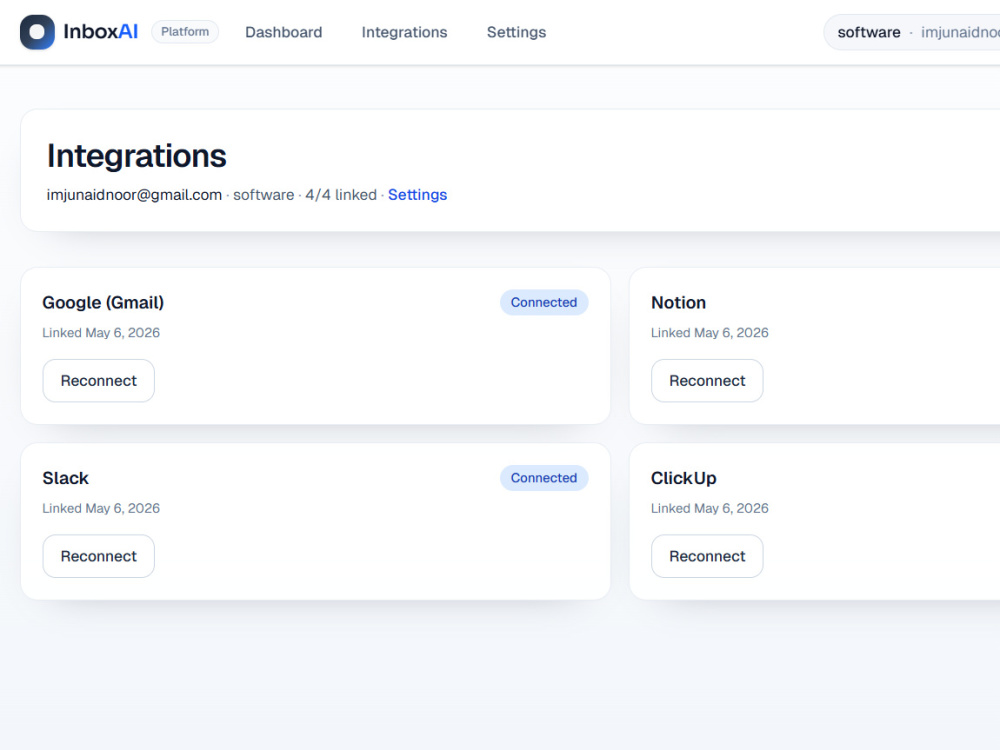The width and height of the screenshot is (1000, 750).
Task: Reconnect the Slack integration
Action: pos(99,556)
